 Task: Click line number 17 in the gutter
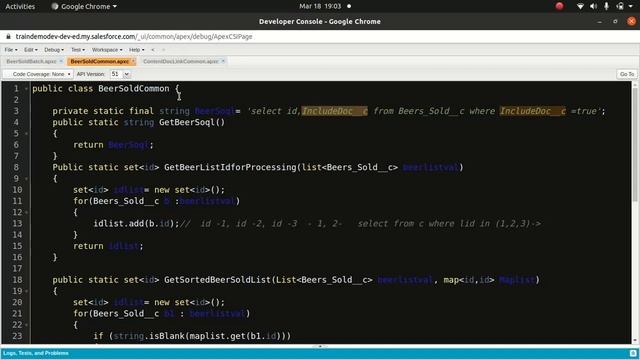pos(17,269)
